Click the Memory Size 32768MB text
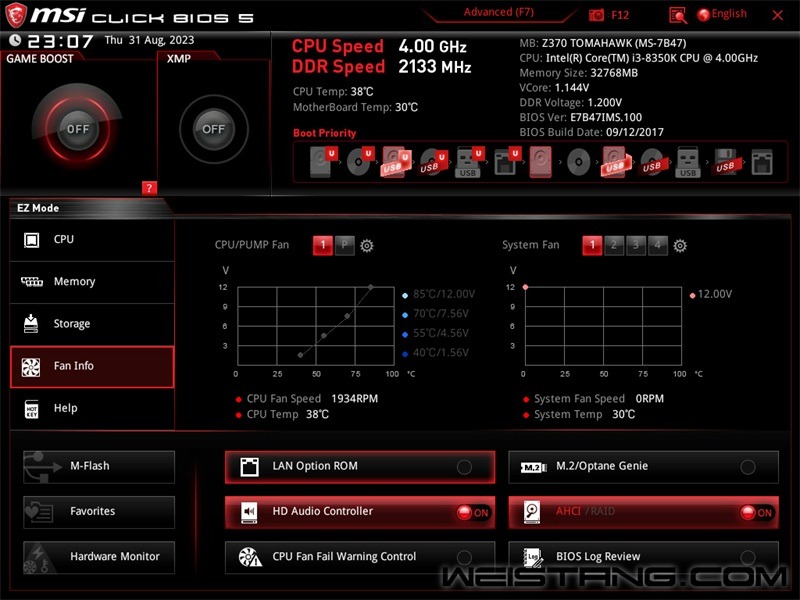Viewport: 800px width, 600px height. [x=579, y=73]
